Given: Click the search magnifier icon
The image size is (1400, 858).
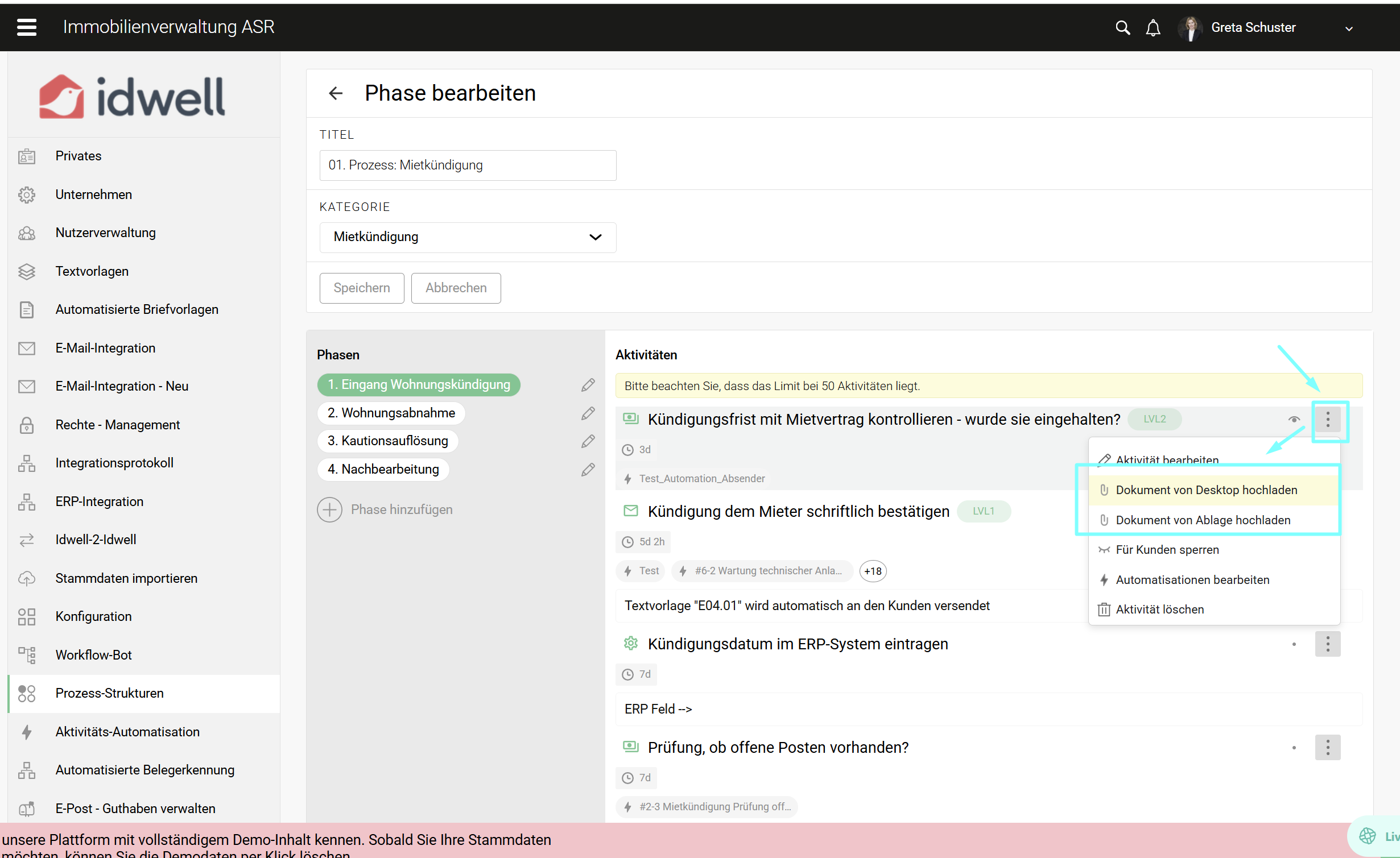Looking at the screenshot, I should pyautogui.click(x=1122, y=27).
